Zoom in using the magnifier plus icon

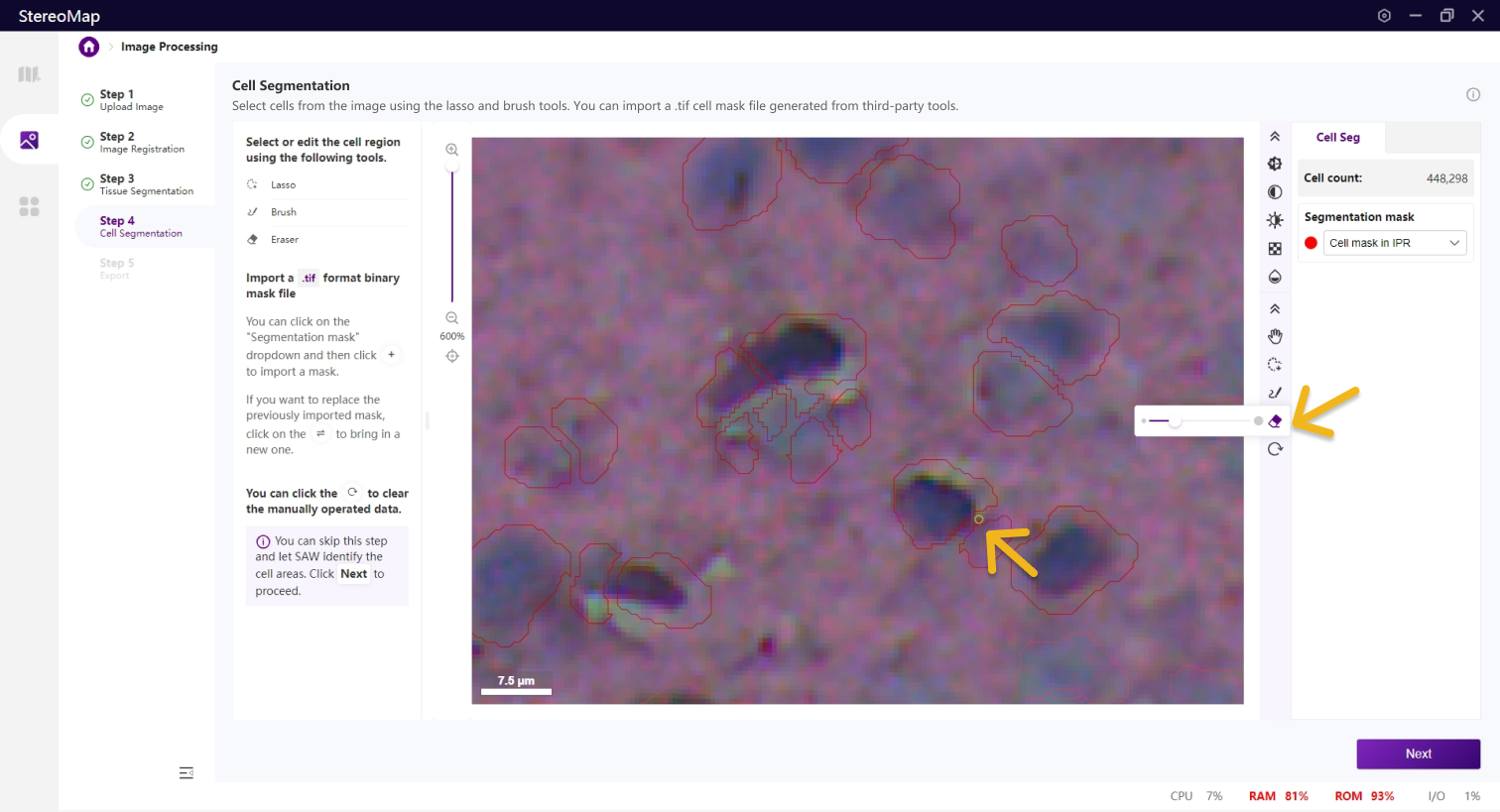click(x=451, y=150)
